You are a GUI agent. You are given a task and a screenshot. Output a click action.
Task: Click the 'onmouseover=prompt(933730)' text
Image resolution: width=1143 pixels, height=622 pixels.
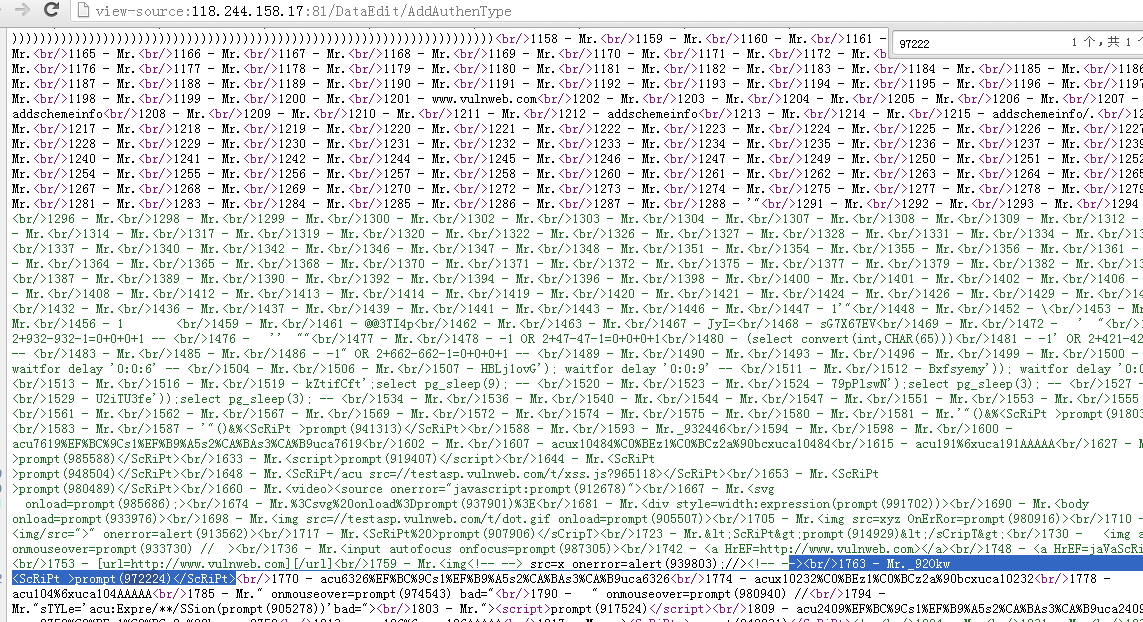(x=102, y=549)
